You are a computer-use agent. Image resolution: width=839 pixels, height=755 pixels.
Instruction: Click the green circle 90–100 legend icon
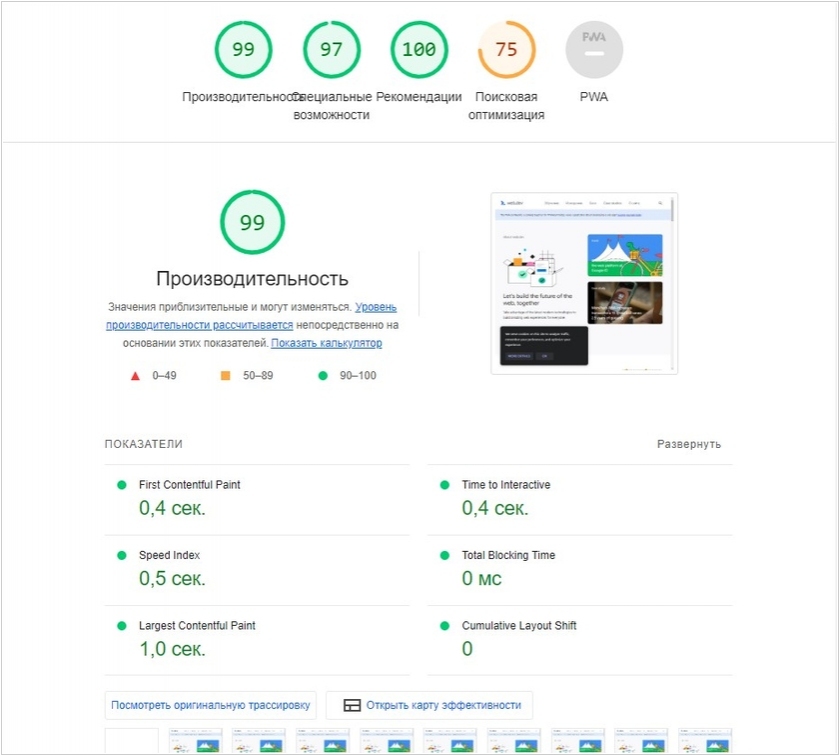(322, 376)
